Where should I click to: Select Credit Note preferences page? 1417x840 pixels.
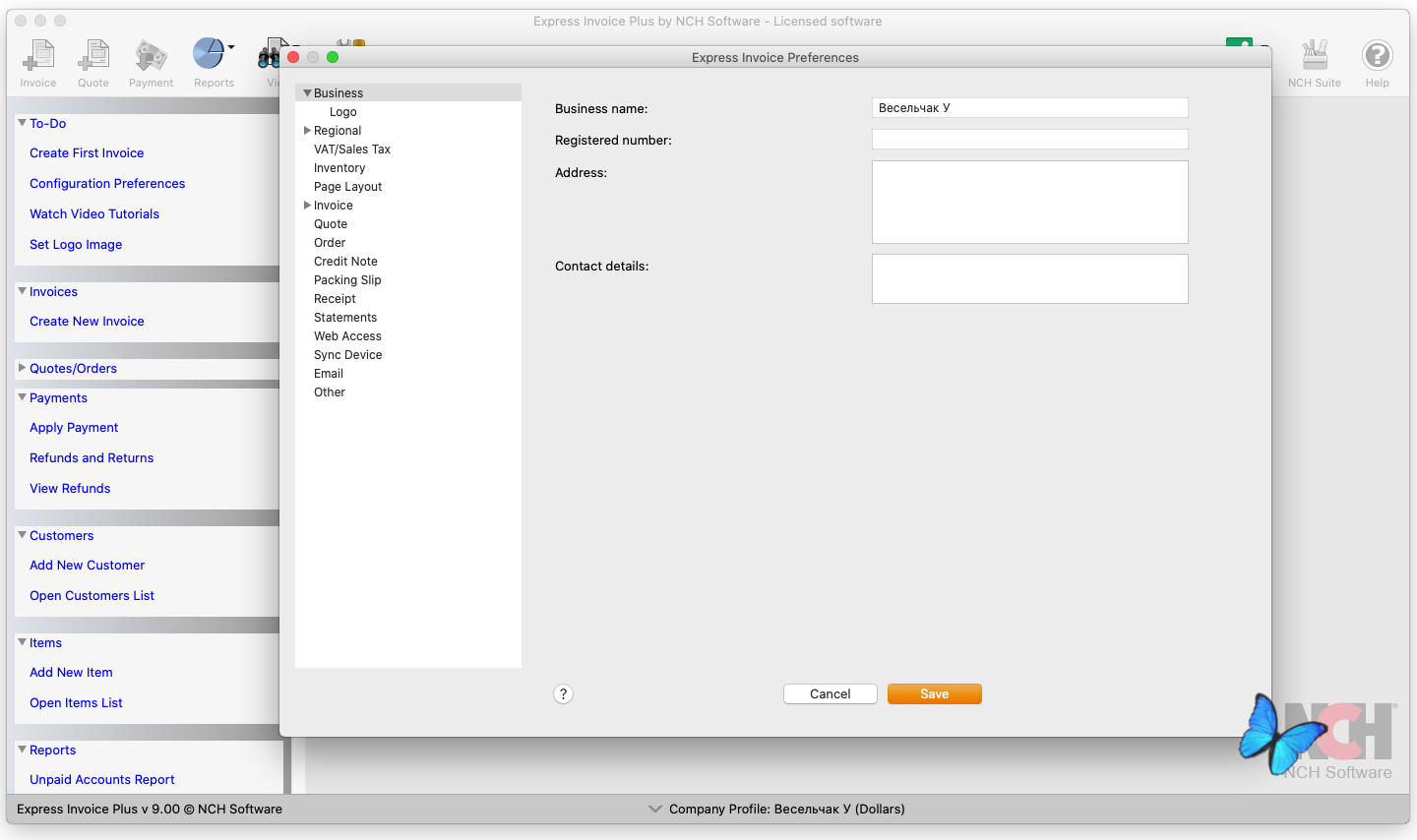[345, 262]
